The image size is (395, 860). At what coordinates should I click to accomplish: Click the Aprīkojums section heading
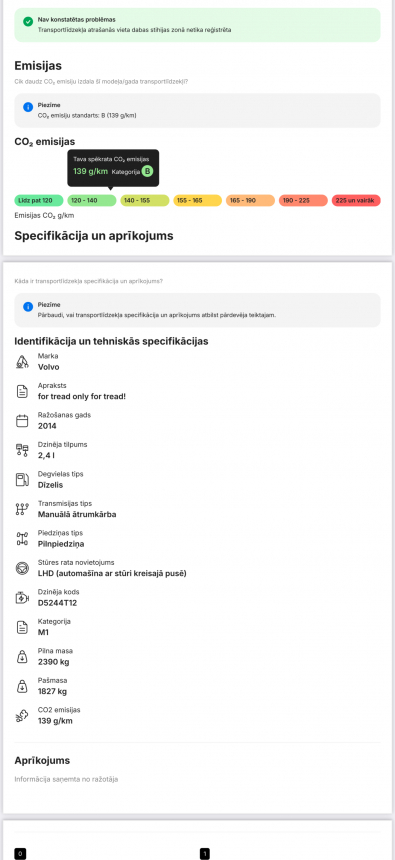[x=42, y=761]
